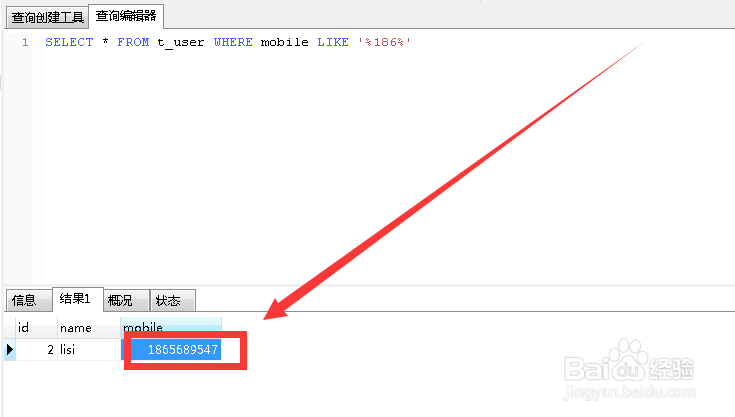735x417 pixels.
Task: Click the FROM keyword in the editor
Action: 133,42
